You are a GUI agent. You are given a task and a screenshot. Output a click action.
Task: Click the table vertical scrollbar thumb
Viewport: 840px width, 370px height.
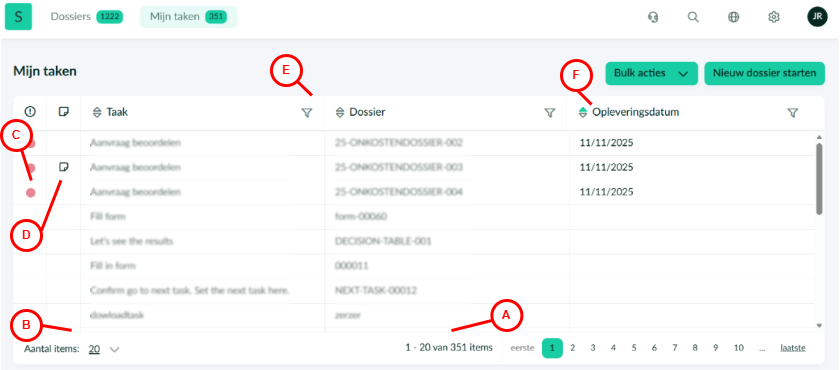tap(819, 179)
